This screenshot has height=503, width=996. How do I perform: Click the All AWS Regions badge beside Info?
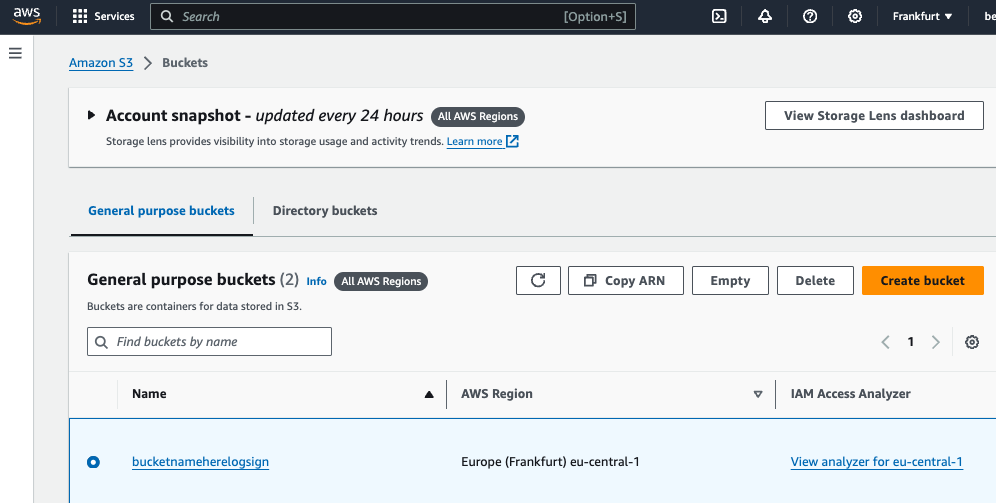click(x=381, y=281)
